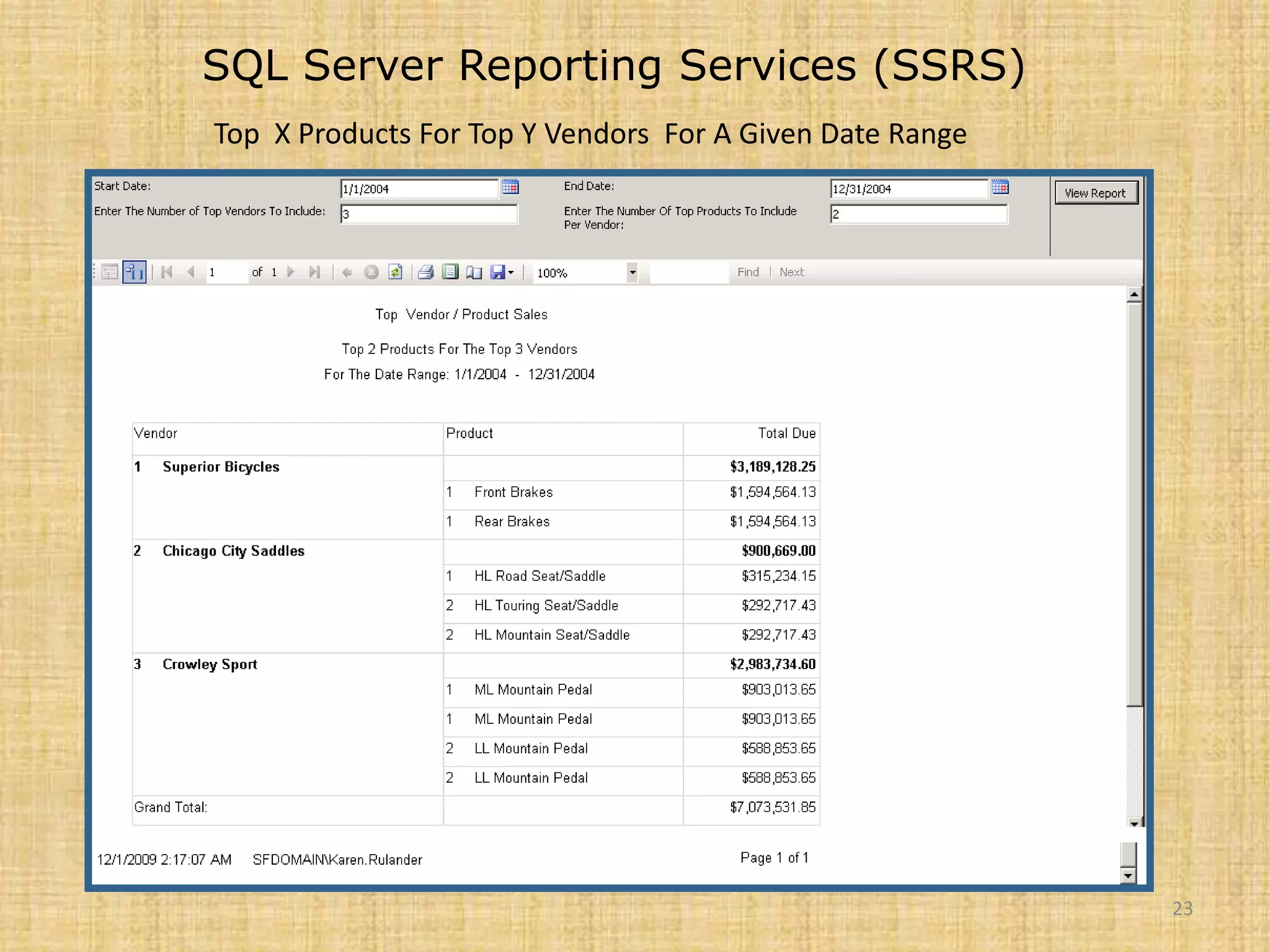Click the Product column header
The height and width of the screenshot is (952, 1270).
469,433
